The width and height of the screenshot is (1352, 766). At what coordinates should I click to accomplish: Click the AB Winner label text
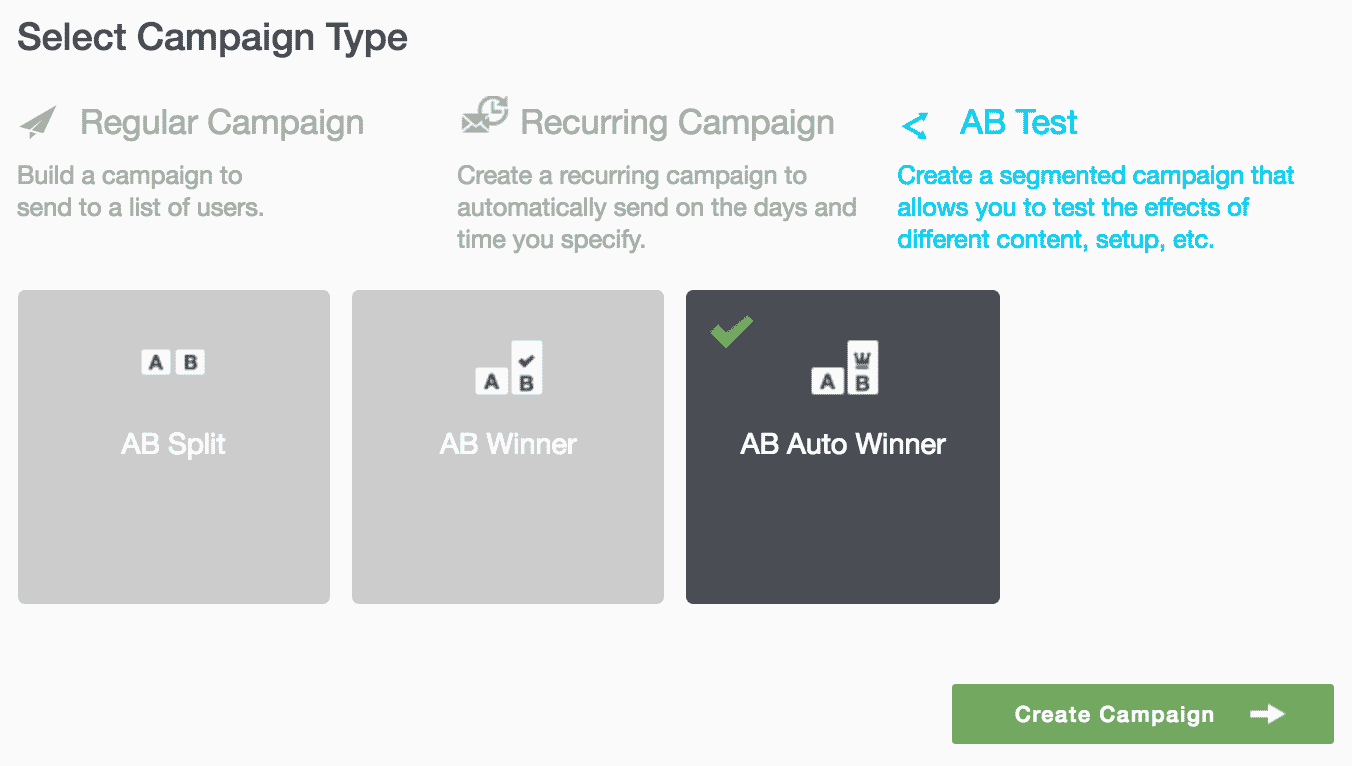pos(508,444)
